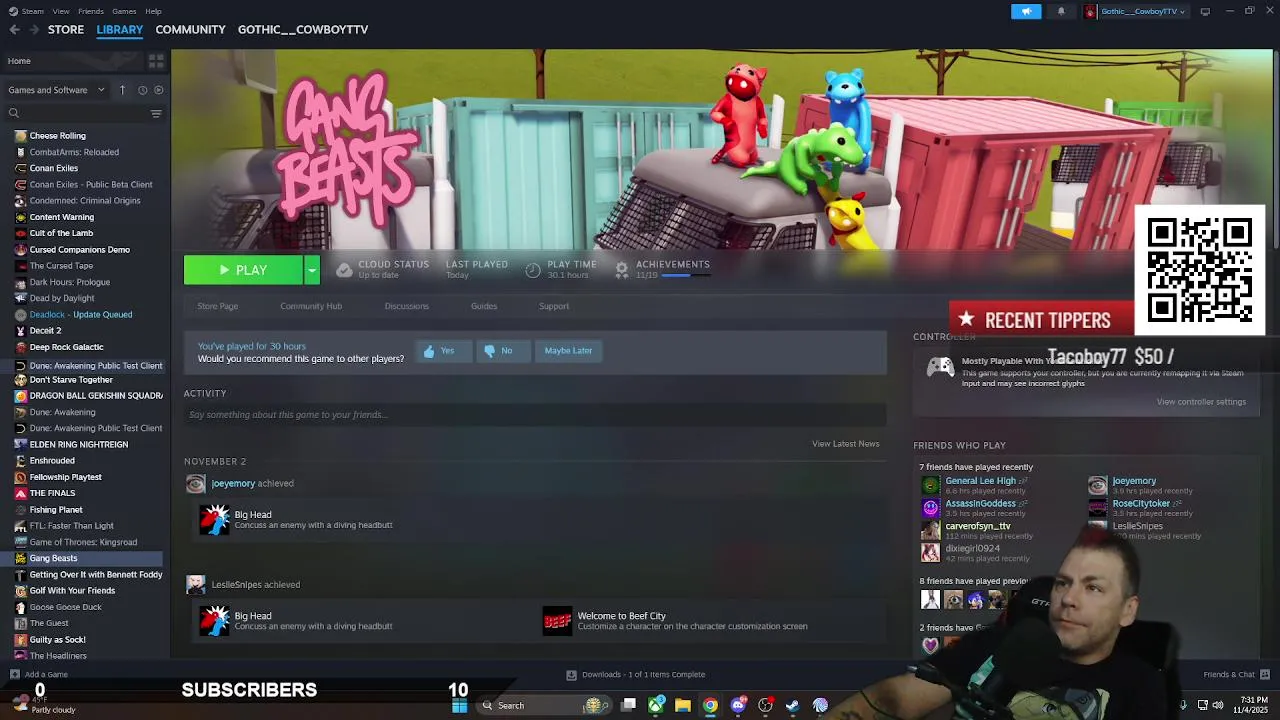1280x720 pixels.
Task: Open the Steam announcements megaphone icon
Action: pyautogui.click(x=1026, y=12)
